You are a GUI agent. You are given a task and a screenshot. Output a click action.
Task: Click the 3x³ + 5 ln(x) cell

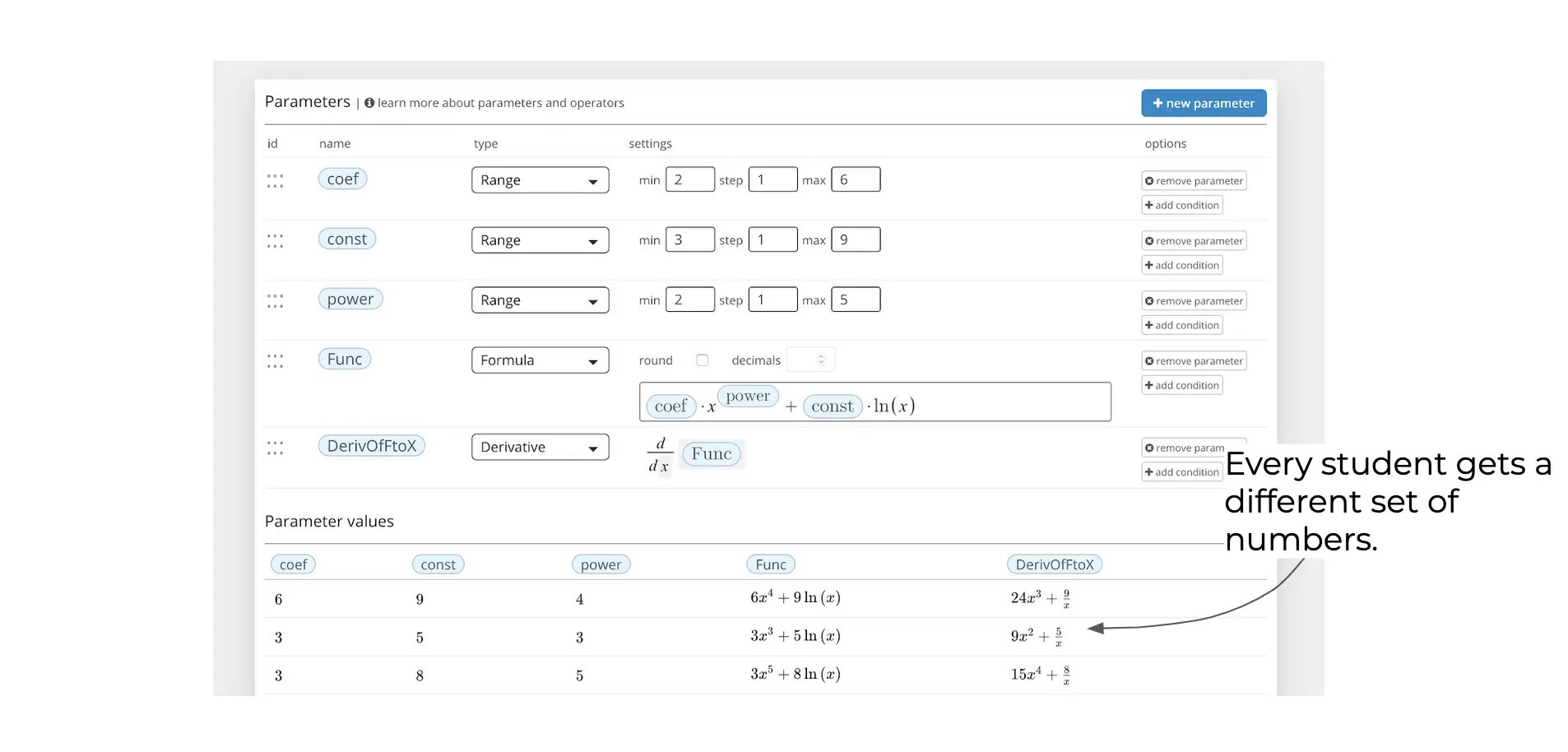tap(795, 636)
